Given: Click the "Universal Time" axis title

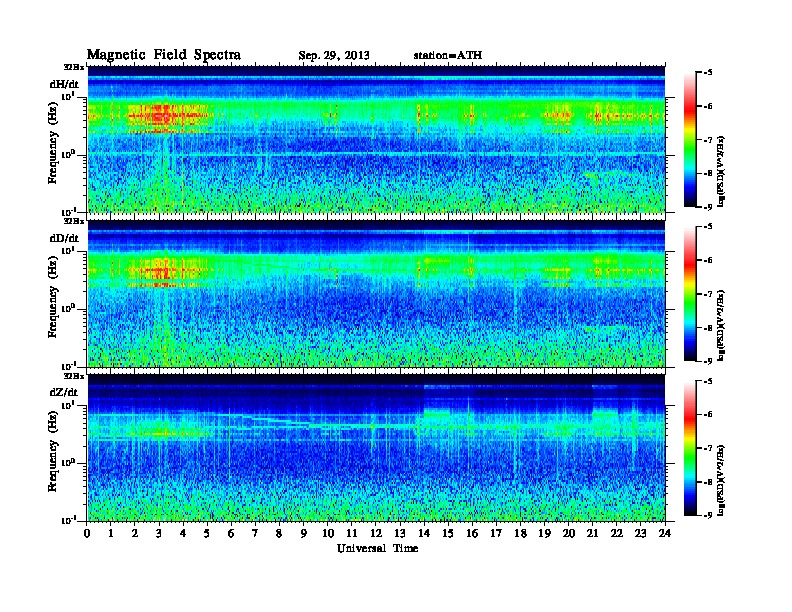Looking at the screenshot, I should [x=377, y=548].
